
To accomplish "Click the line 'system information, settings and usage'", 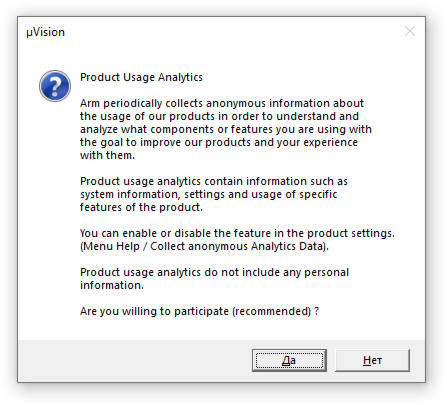I will pyautogui.click(x=208, y=194).
